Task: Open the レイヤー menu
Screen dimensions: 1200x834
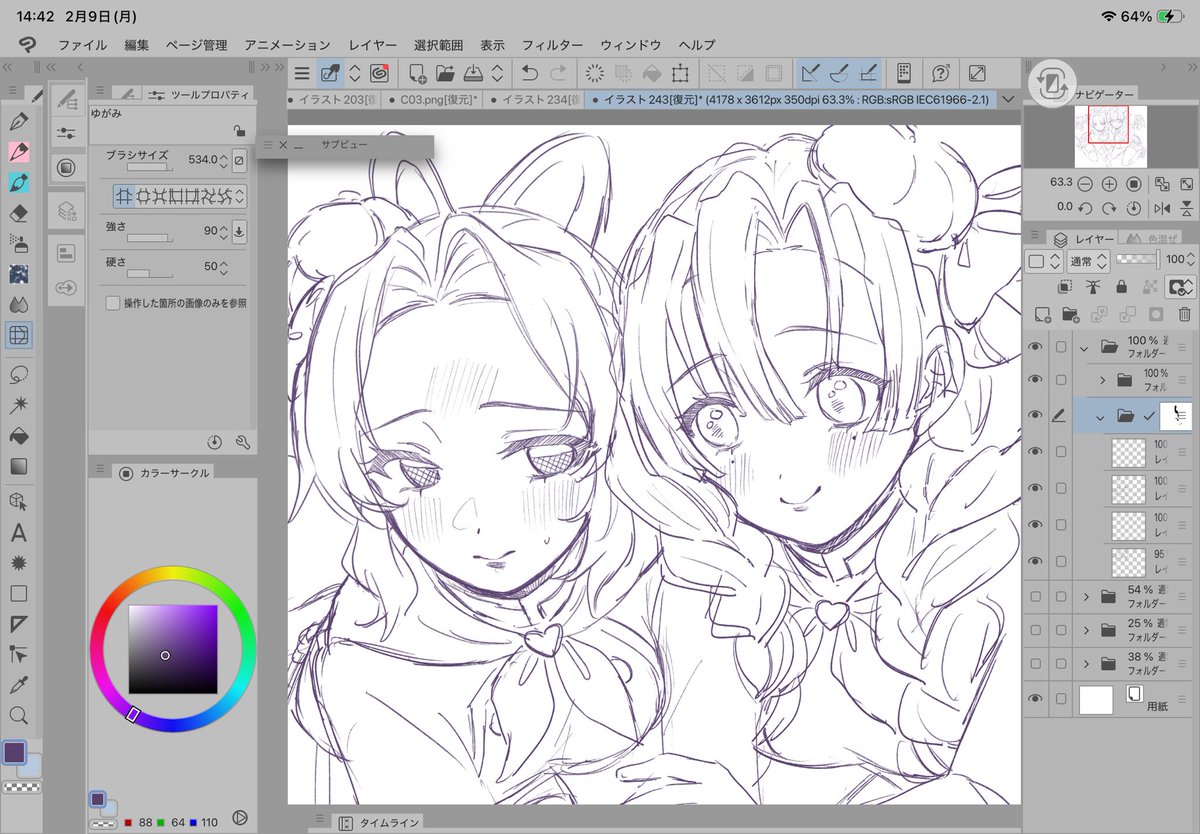Action: click(373, 45)
